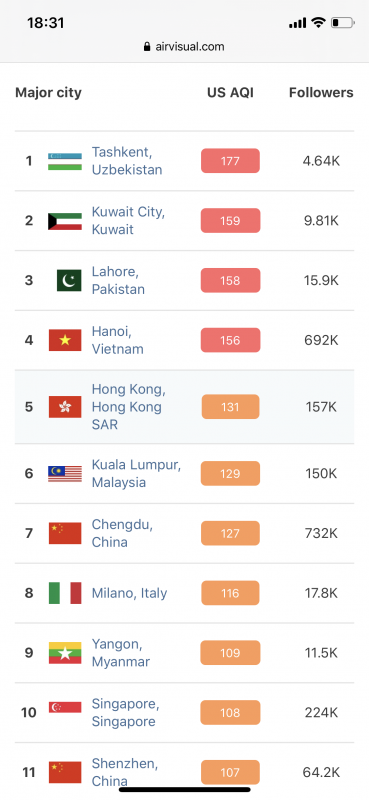Image resolution: width=369 pixels, height=800 pixels.
Task: Tap the airvisual.com address bar
Action: coord(184,46)
